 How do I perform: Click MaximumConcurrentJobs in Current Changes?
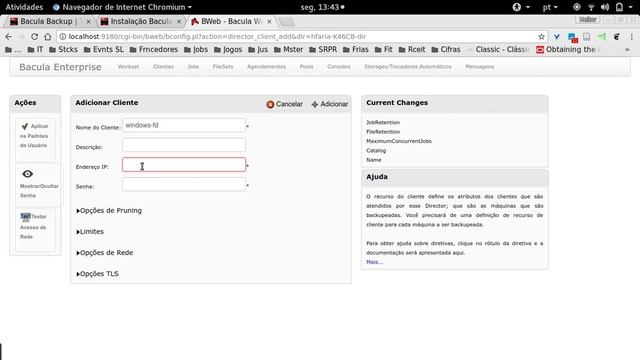pos(399,141)
